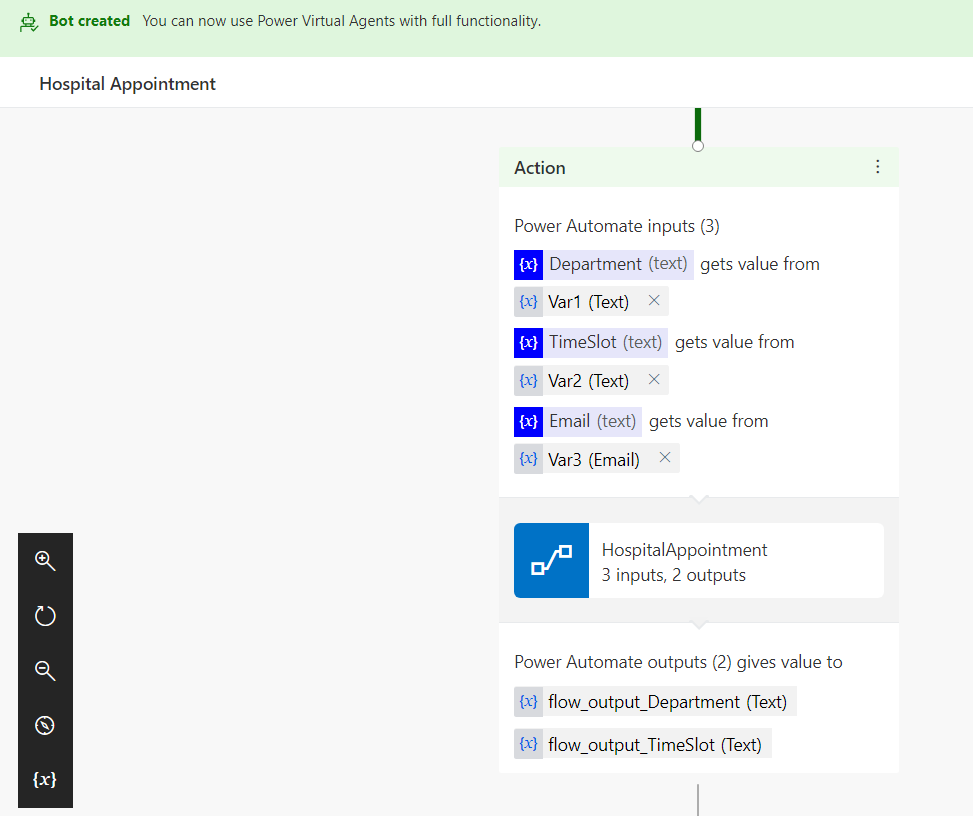
Task: Click the Email input variable icon
Action: tap(529, 422)
